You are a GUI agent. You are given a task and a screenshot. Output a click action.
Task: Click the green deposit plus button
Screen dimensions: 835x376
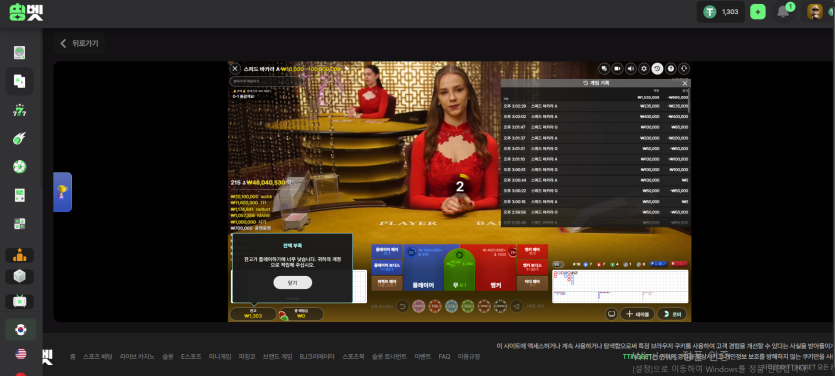coord(758,12)
